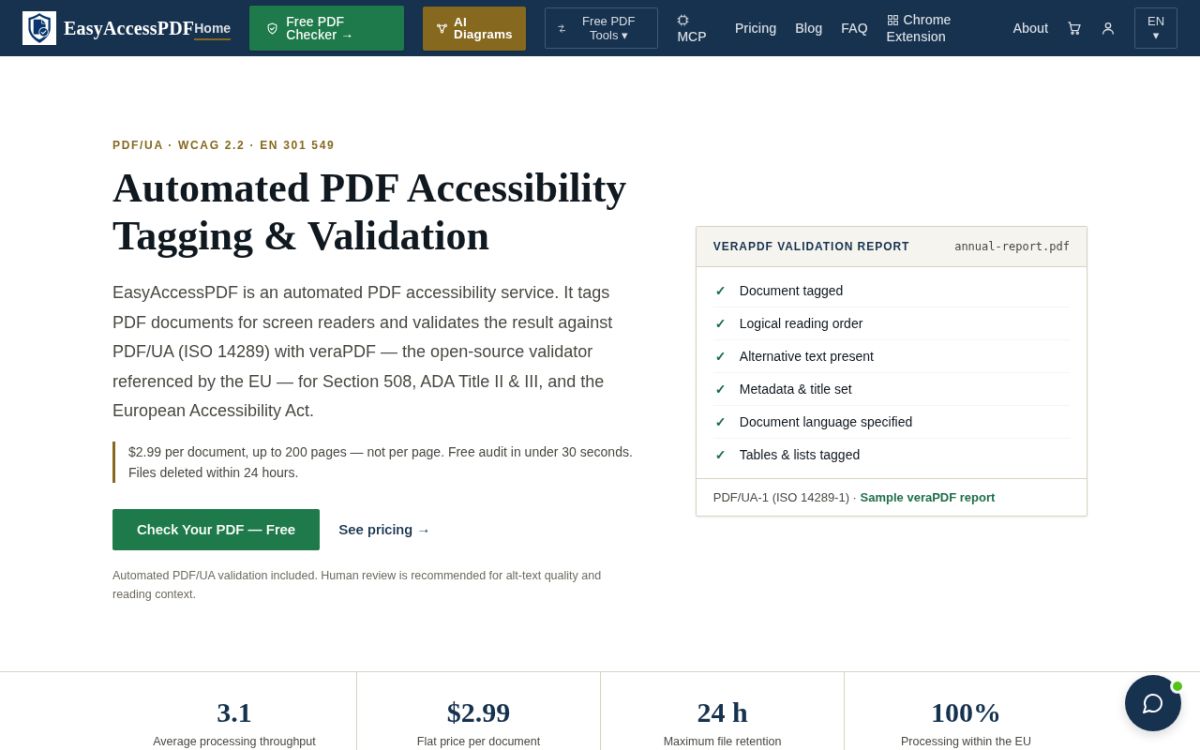Open the EN language selector
The height and width of the screenshot is (750, 1200).
click(x=1155, y=28)
